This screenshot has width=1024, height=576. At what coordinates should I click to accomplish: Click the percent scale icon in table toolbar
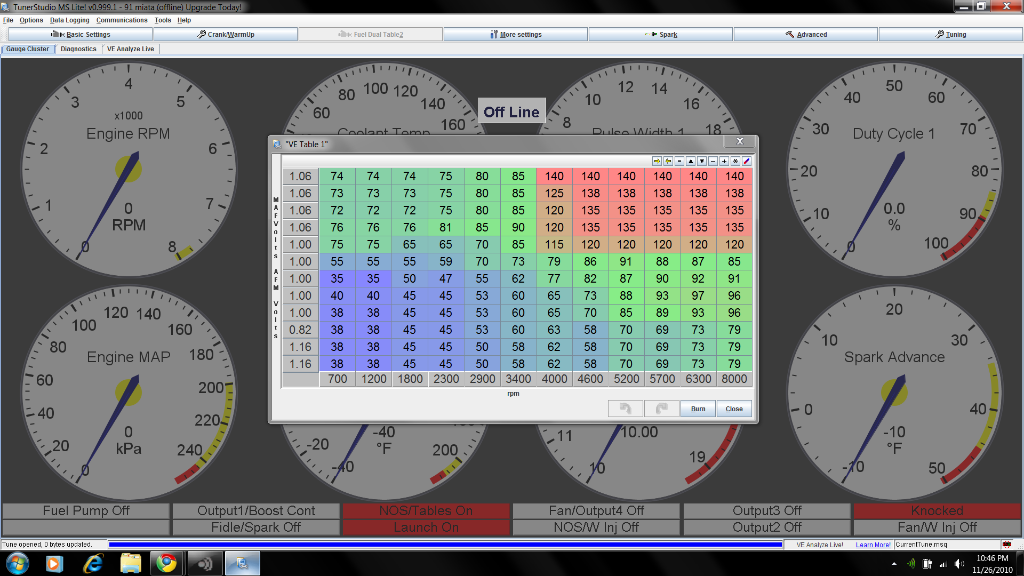pos(735,161)
